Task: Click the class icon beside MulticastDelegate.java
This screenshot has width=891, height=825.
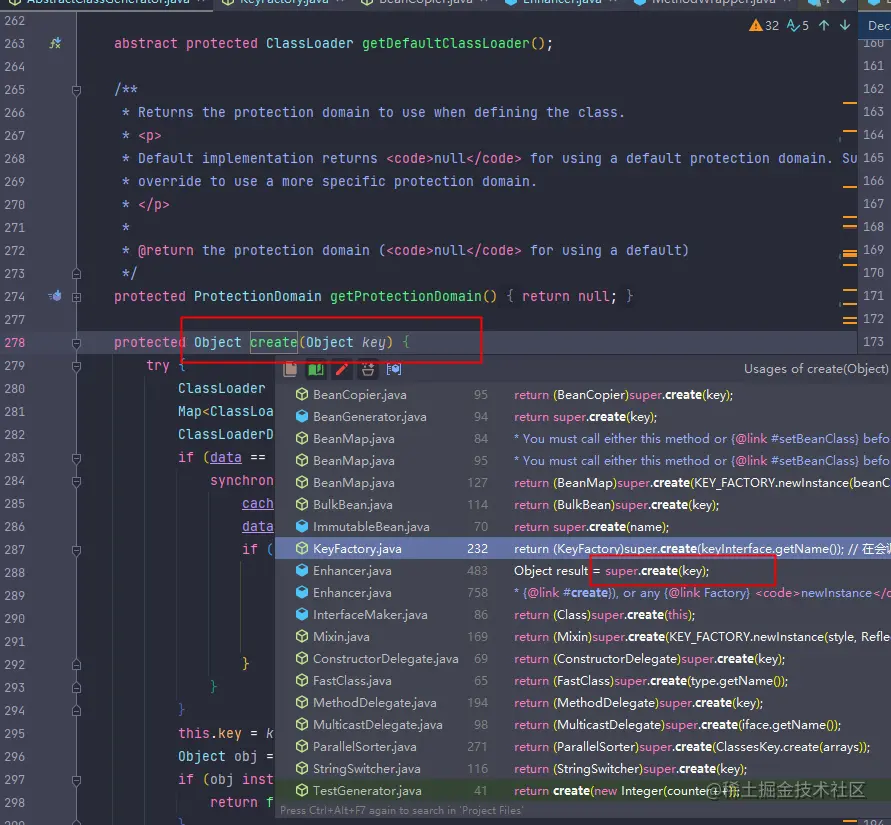Action: click(302, 724)
